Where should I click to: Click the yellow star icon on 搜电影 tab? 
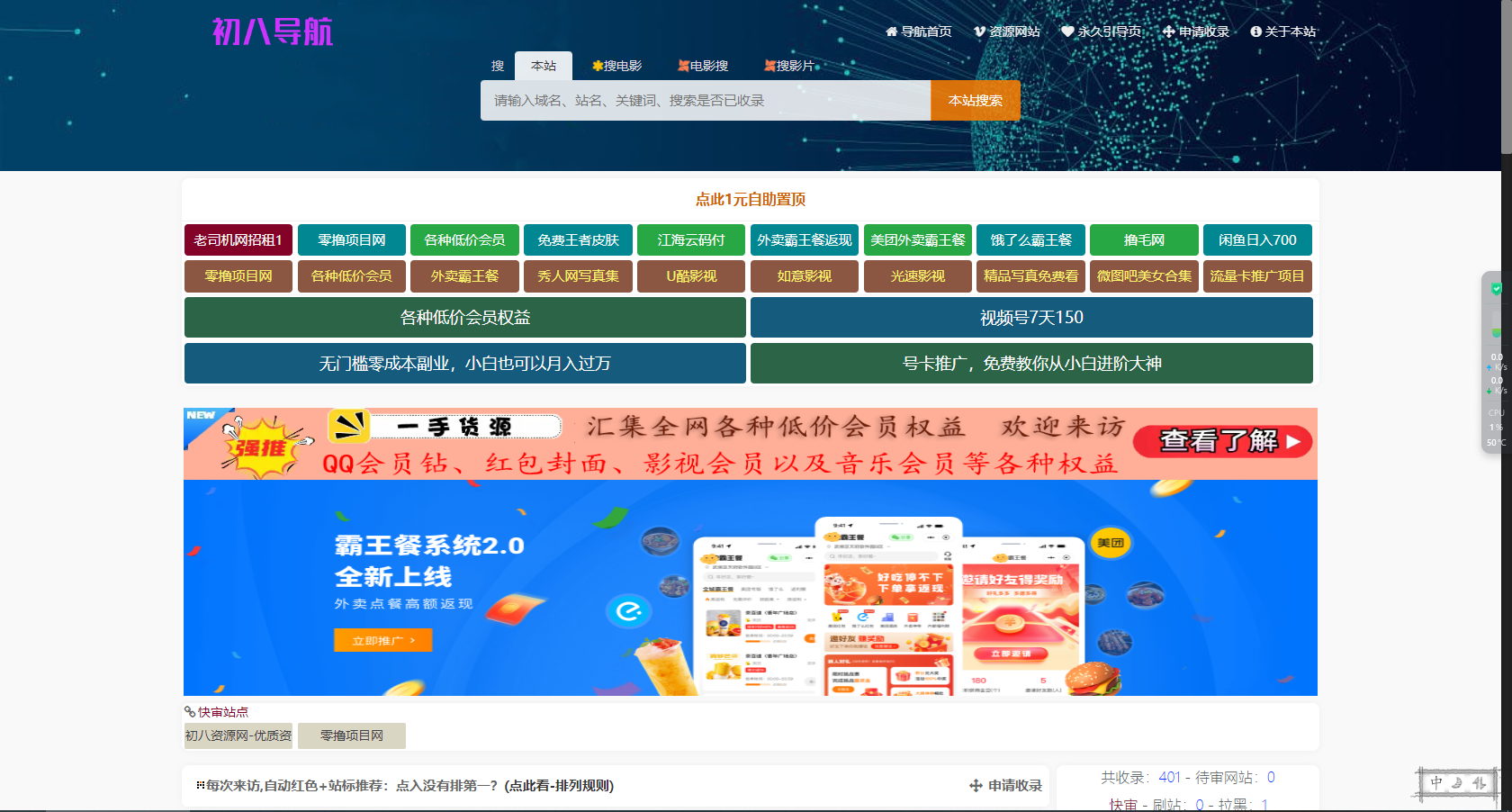[597, 65]
